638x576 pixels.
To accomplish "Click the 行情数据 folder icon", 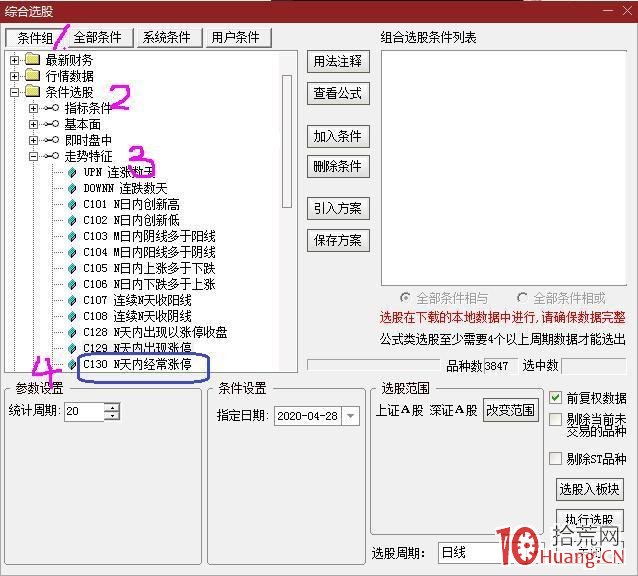I will point(33,75).
